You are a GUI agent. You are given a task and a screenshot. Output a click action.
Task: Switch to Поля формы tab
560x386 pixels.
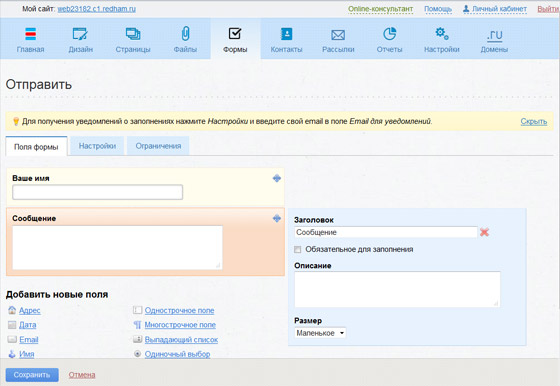click(36, 146)
